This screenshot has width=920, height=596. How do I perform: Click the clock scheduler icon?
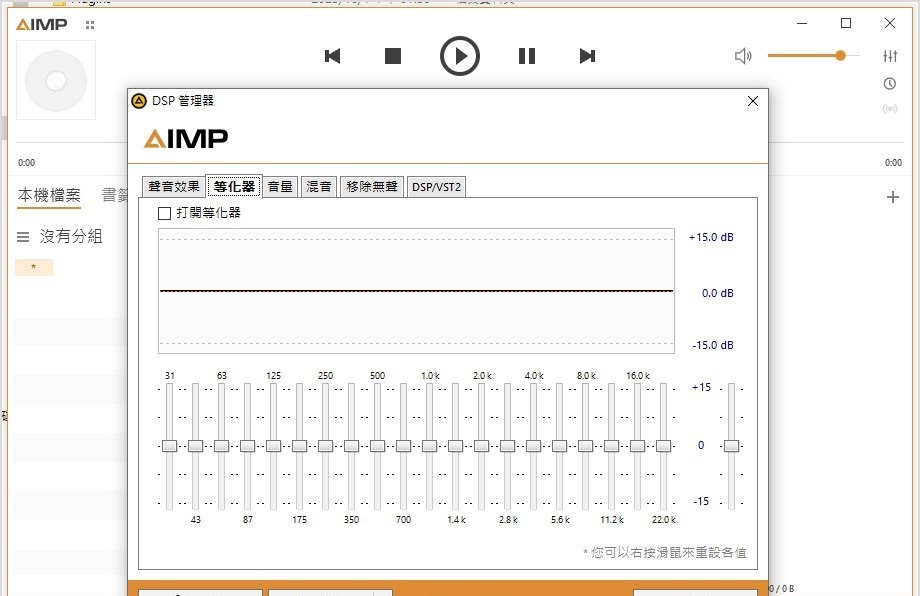coord(890,84)
